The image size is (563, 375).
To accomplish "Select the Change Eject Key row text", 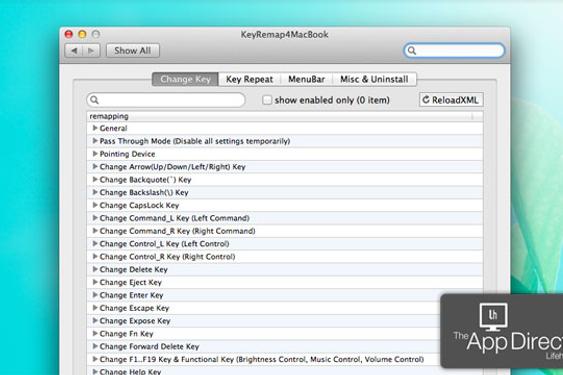I will tap(131, 282).
